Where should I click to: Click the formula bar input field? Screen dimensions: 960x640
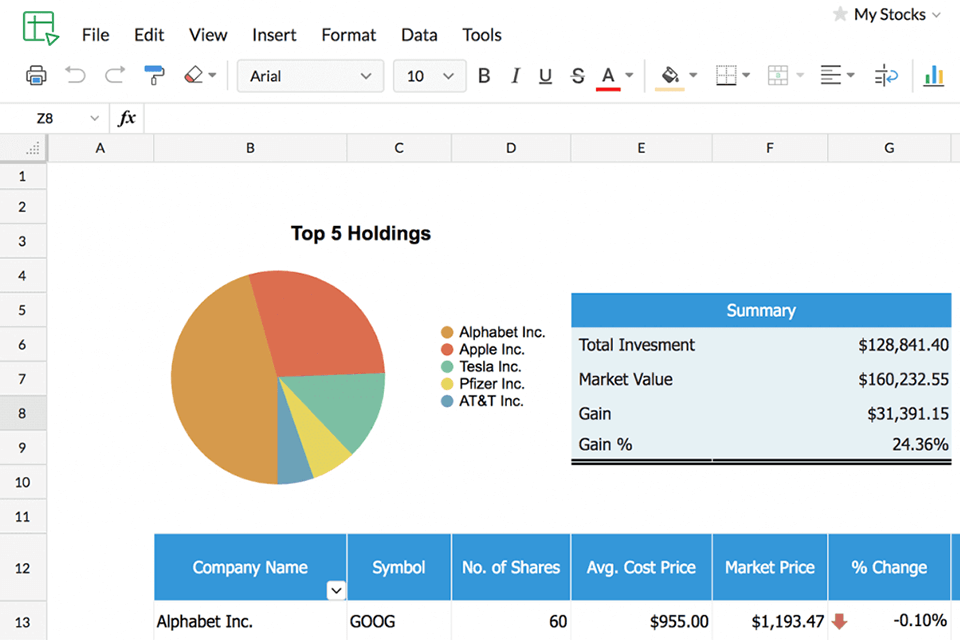pos(551,118)
